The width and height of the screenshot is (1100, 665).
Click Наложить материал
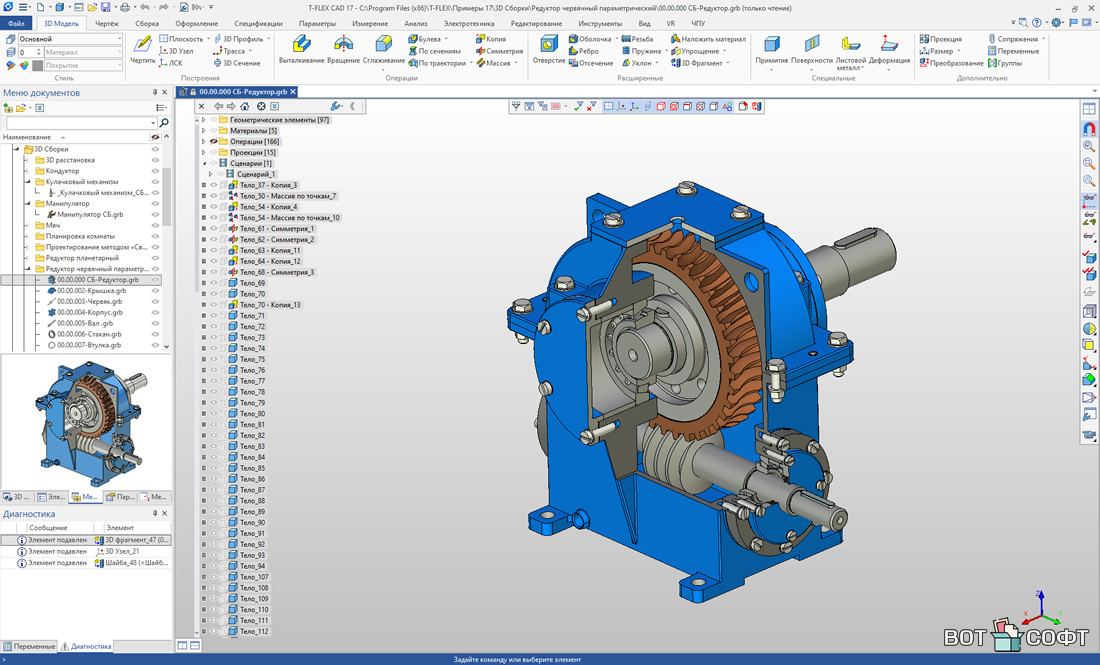click(x=708, y=39)
